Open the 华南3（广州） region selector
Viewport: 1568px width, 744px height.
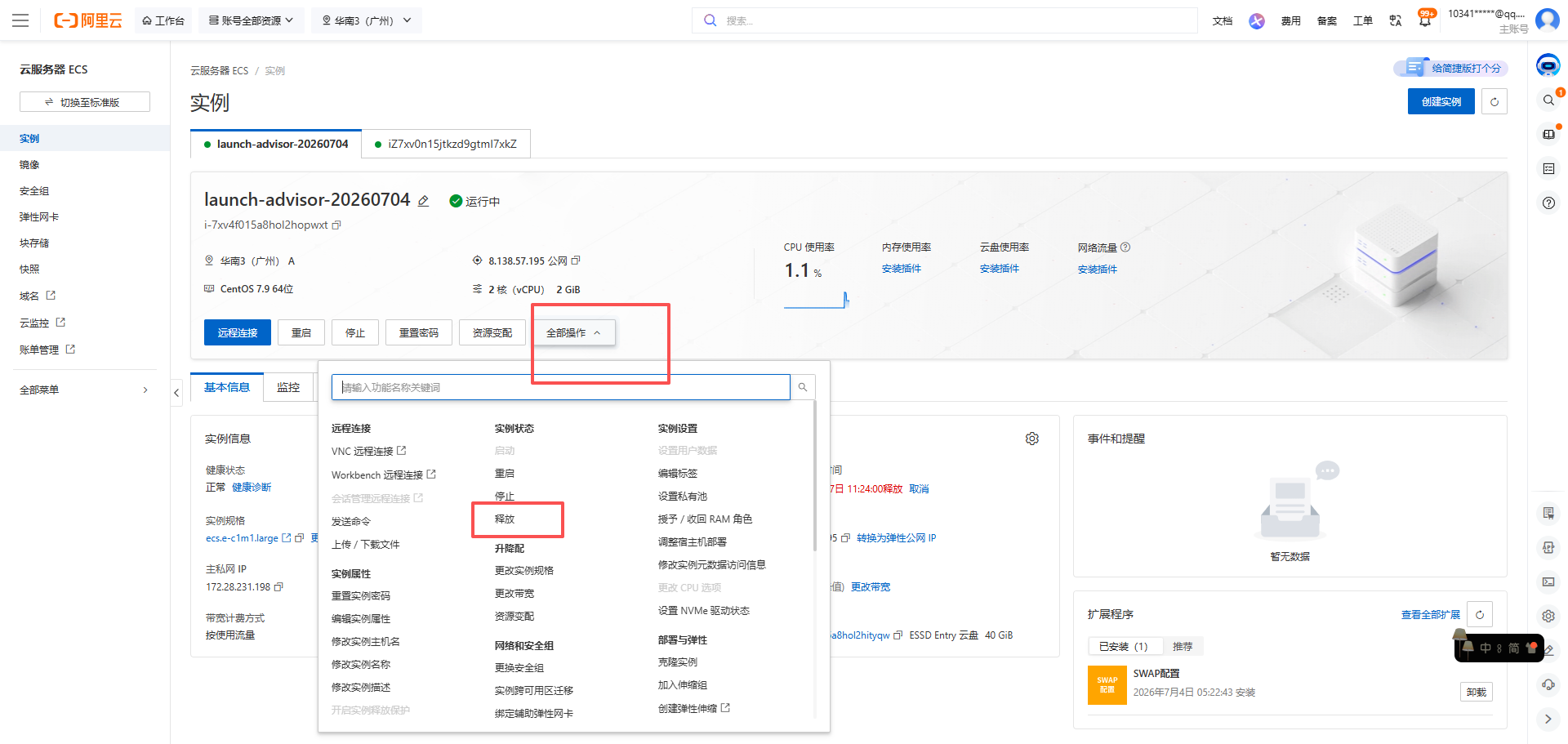367,20
